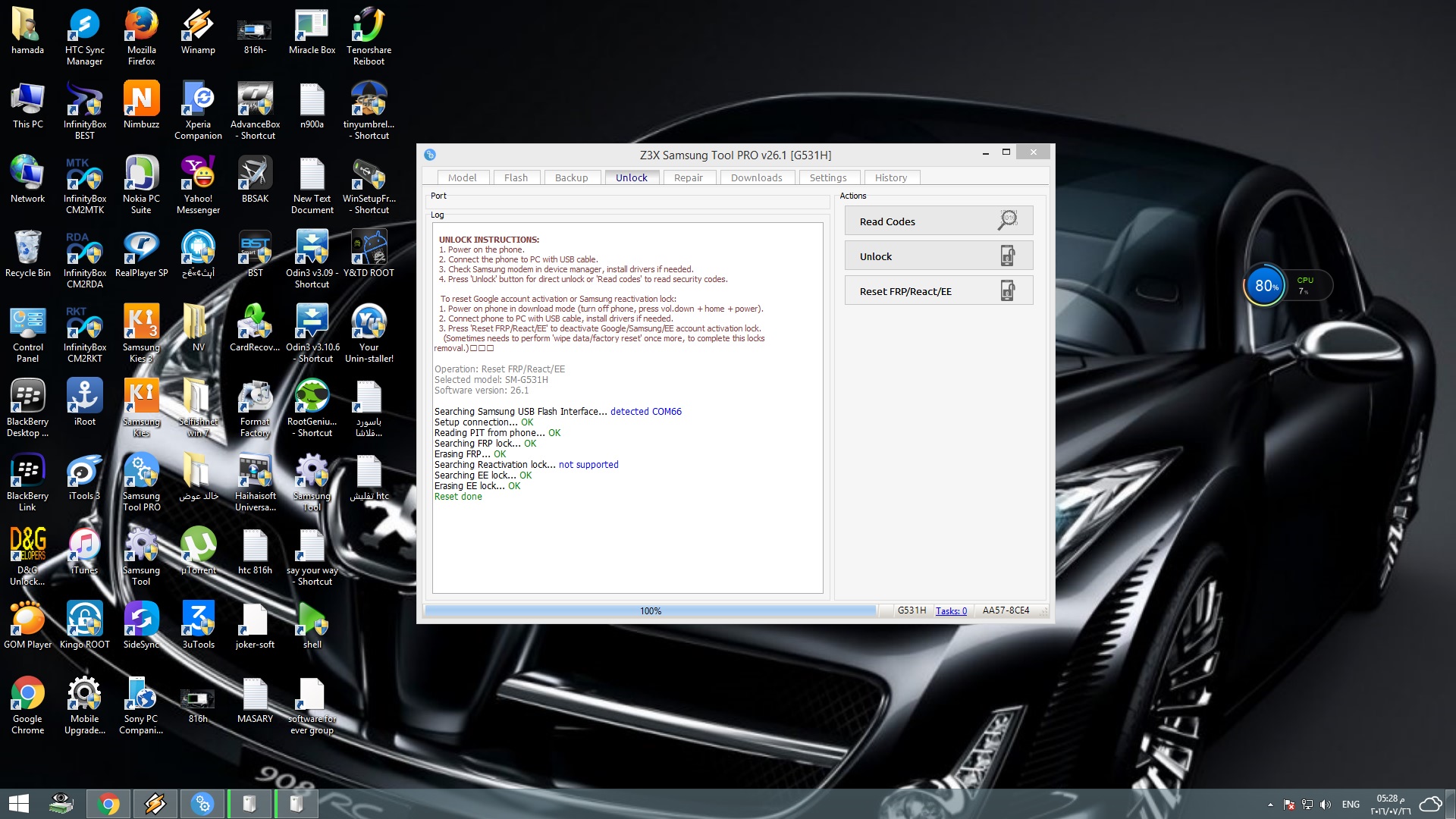The width and height of the screenshot is (1456, 819).
Task: Launch Mobile Upgrade desktop icon
Action: tap(84, 705)
